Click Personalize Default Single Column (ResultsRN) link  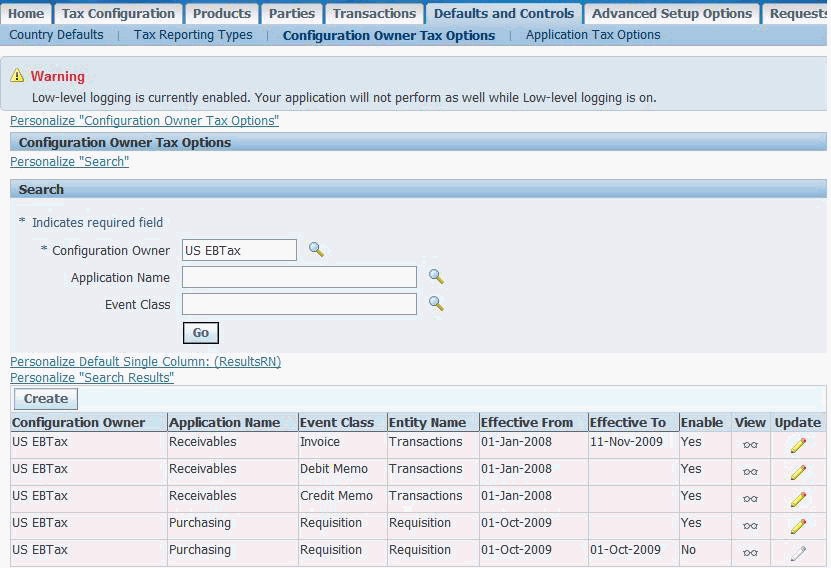145,361
